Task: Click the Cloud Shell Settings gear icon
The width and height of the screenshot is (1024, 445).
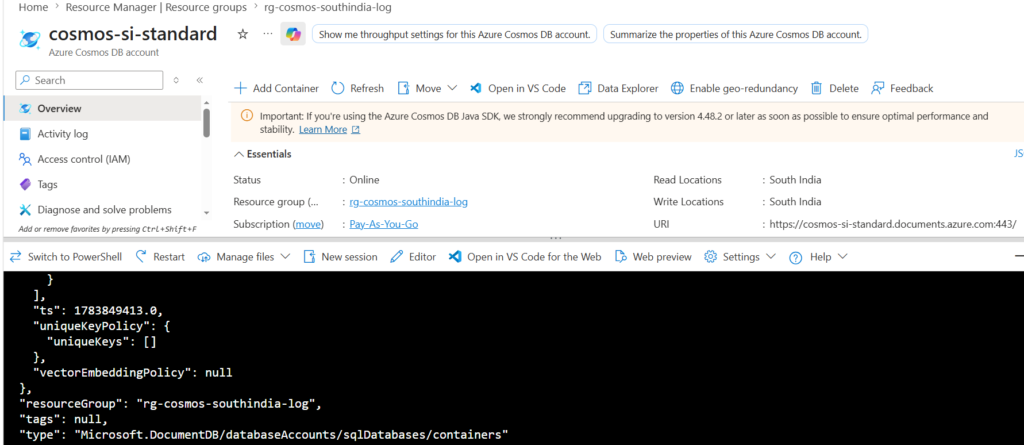Action: point(711,257)
